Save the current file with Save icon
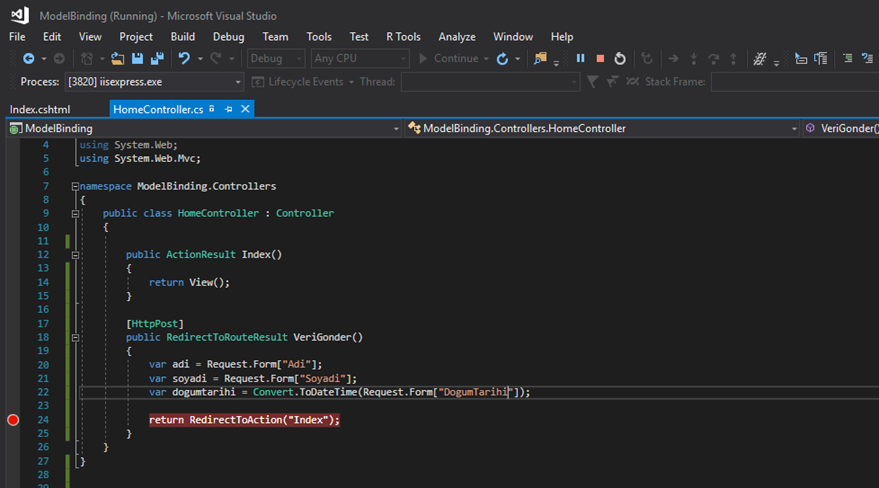879x488 pixels. pyautogui.click(x=137, y=58)
